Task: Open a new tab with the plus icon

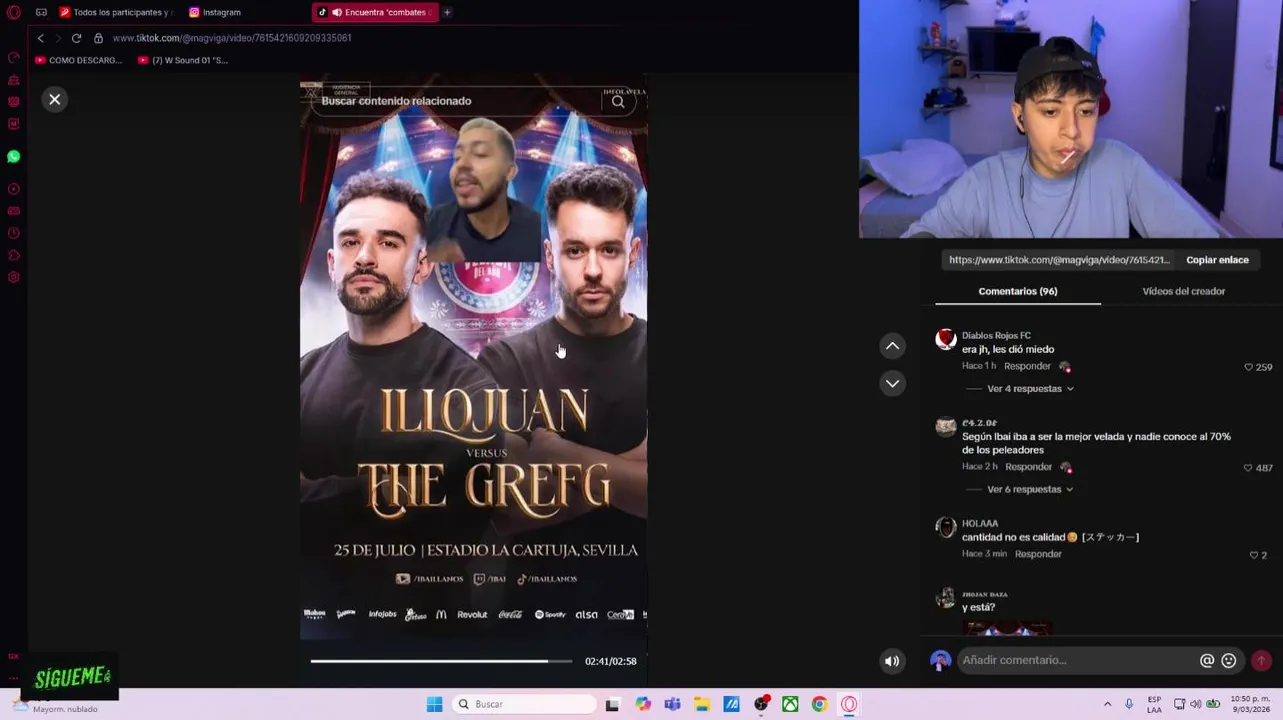Action: pyautogui.click(x=447, y=12)
